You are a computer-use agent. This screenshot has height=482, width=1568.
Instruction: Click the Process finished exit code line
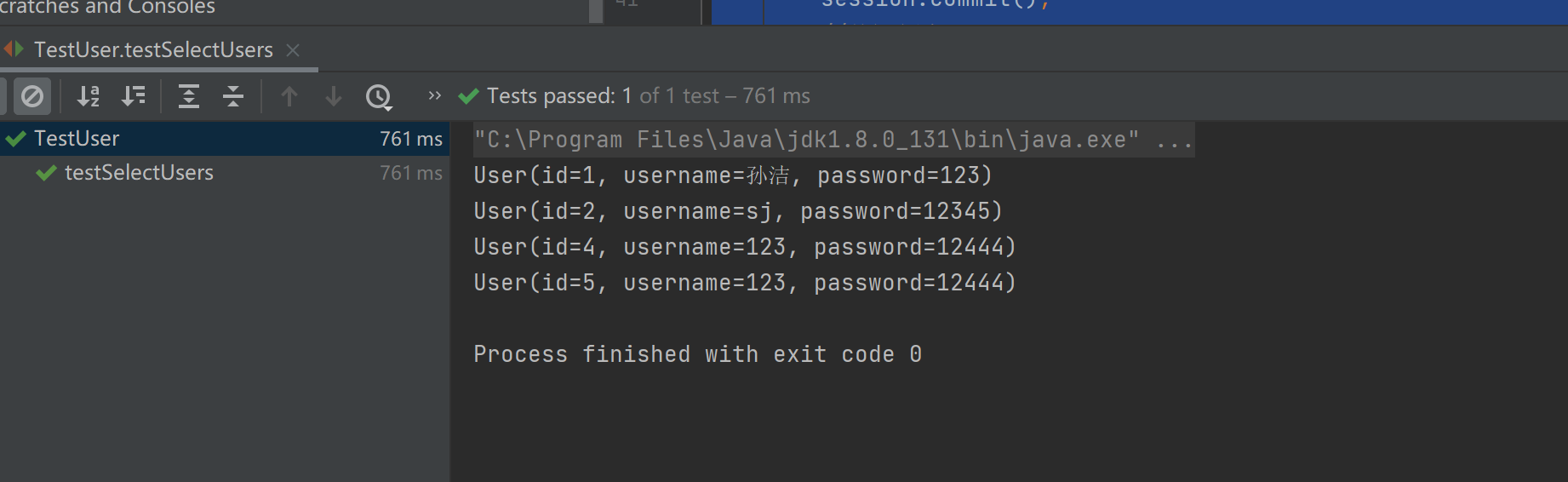coord(697,354)
